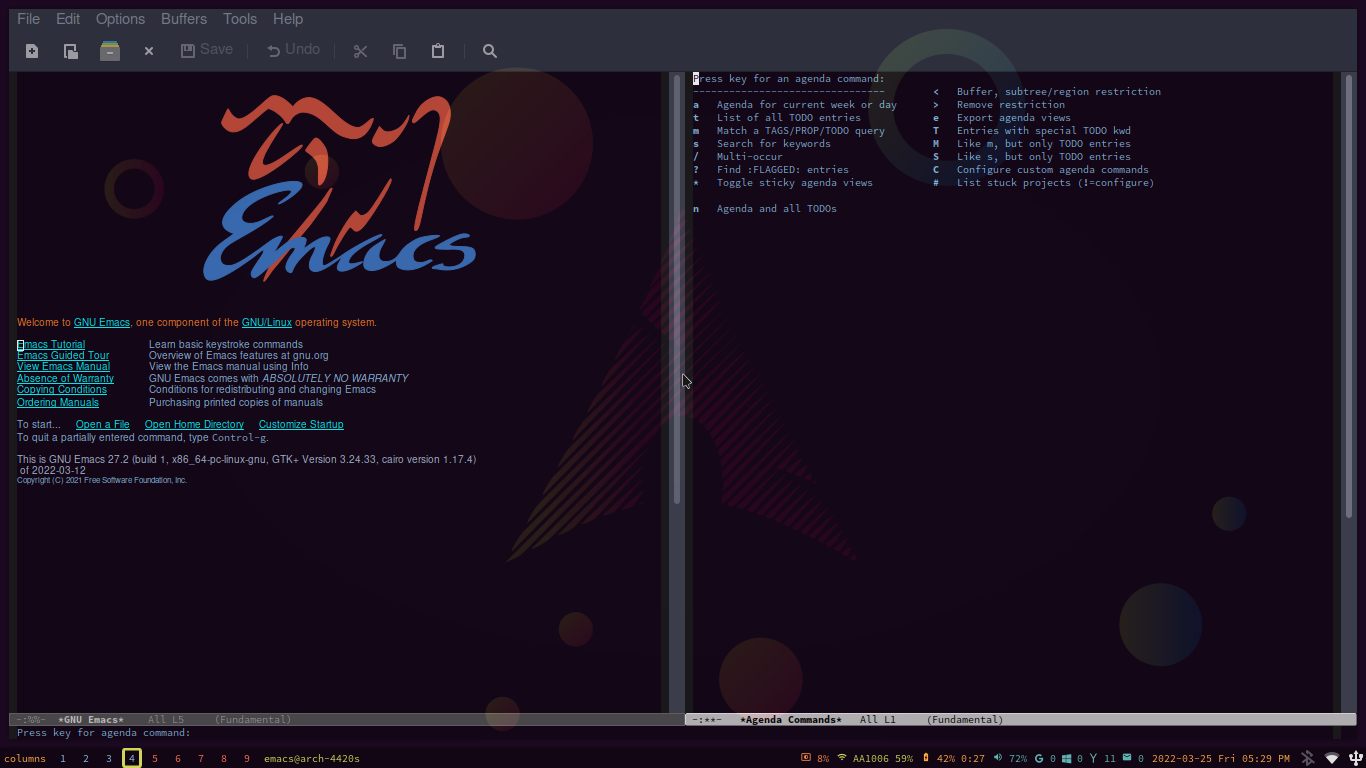
Task: Click the volume speaker icon in status bar
Action: pyautogui.click(x=998, y=758)
